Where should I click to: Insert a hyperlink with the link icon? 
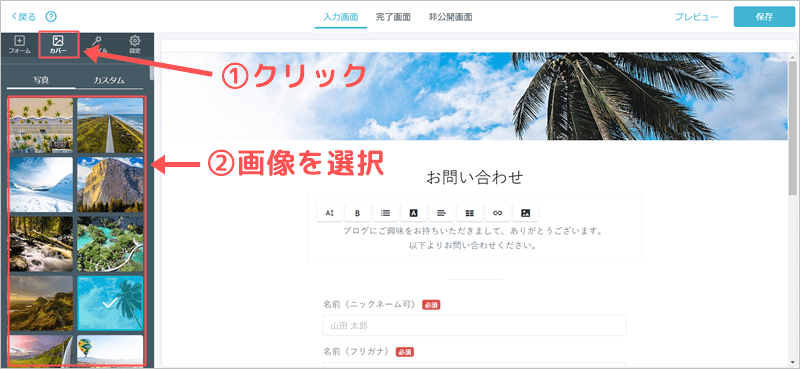click(497, 213)
